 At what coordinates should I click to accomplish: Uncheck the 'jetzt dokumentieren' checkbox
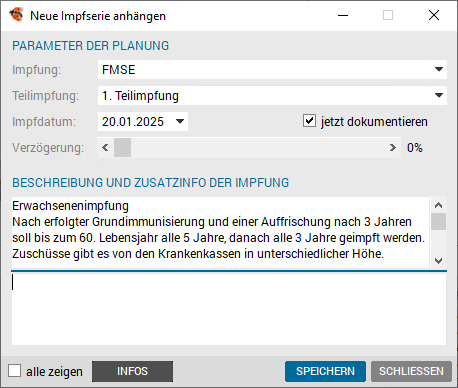click(x=309, y=121)
